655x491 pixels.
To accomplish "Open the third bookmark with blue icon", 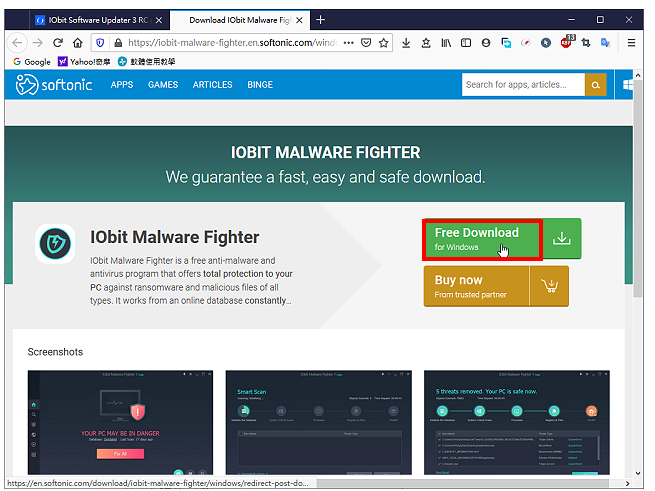I will (146, 62).
